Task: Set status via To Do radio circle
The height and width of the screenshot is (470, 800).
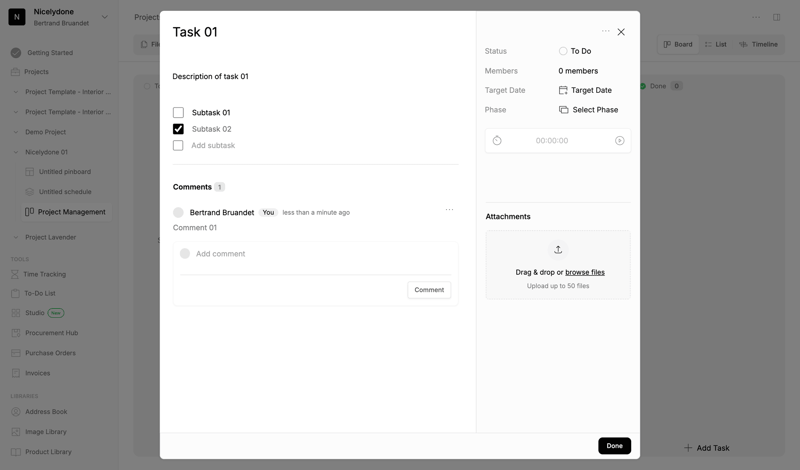Action: click(x=563, y=51)
